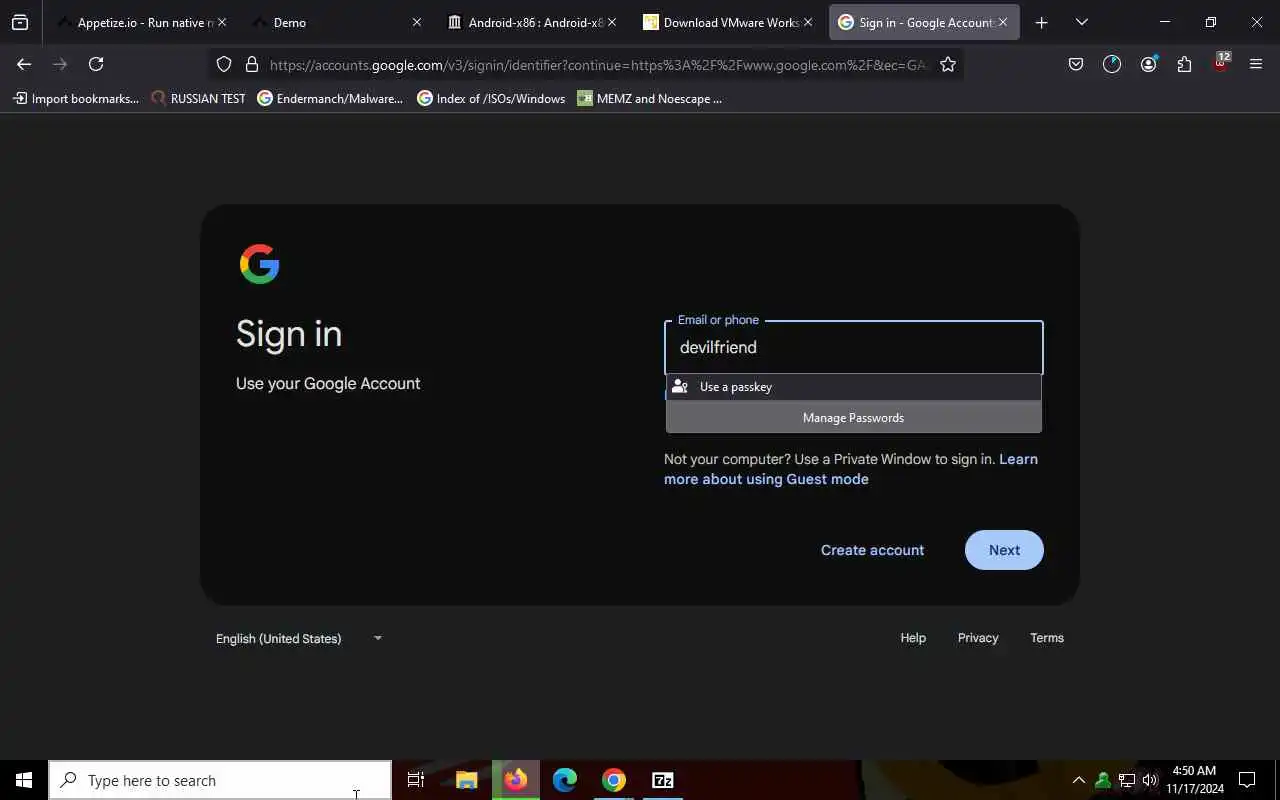Viewport: 1280px width, 800px height.
Task: Open Save to Pocket icon
Action: (x=1076, y=64)
